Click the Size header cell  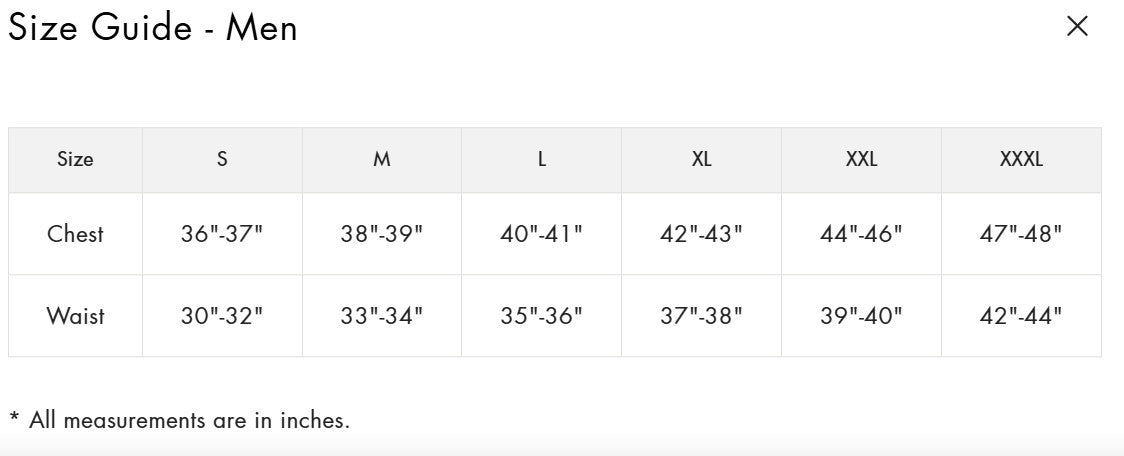pyautogui.click(x=75, y=159)
